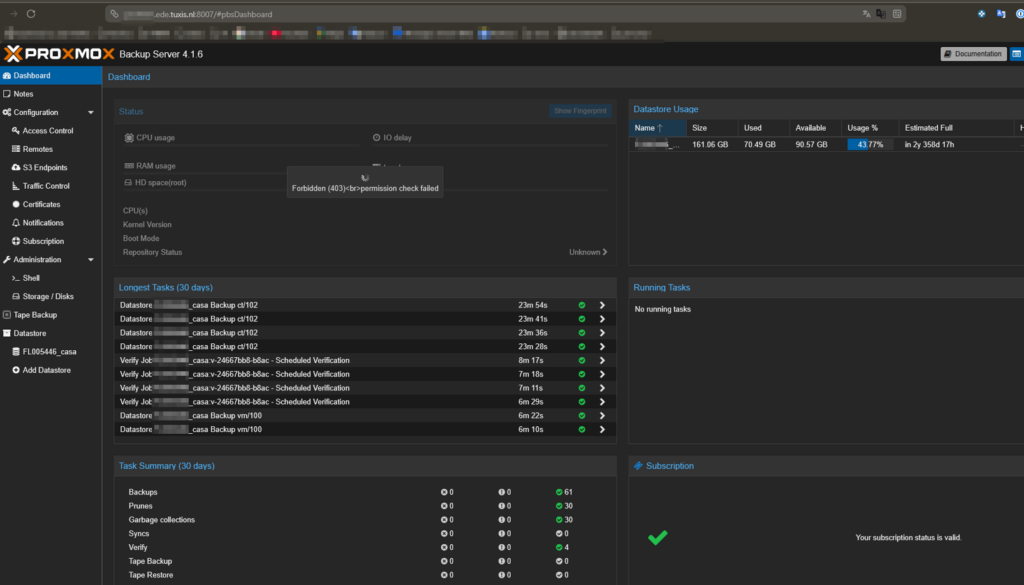Sort Datastore Usage by Name column
Screen dimensions: 1024x585
658,128
